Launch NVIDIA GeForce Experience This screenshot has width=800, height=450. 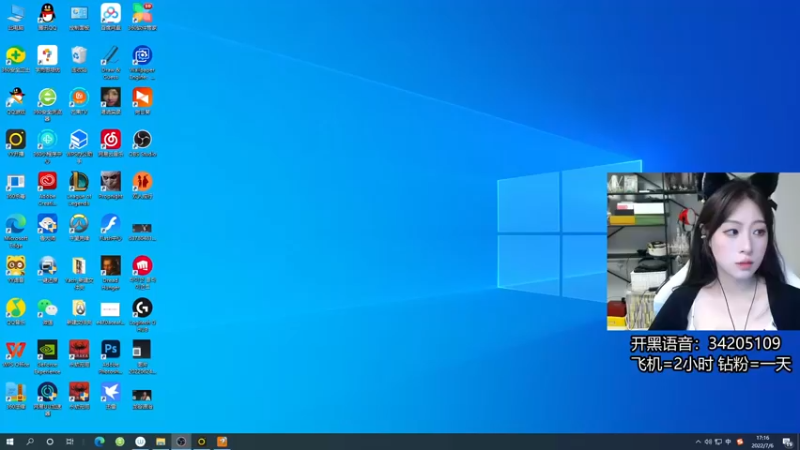coord(47,357)
